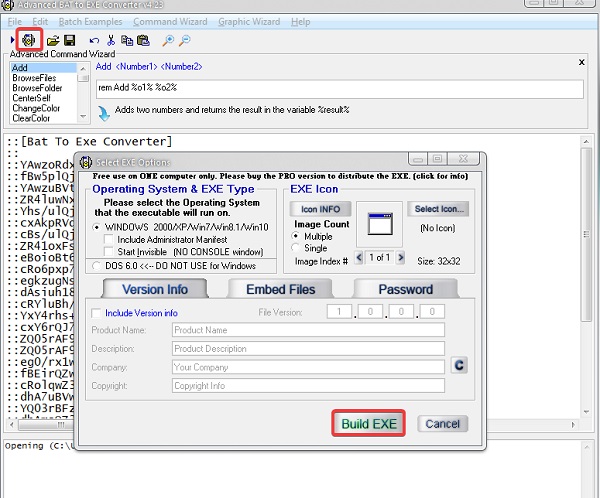
Task: Click the Zoom In magnifier icon
Action: pos(168,40)
